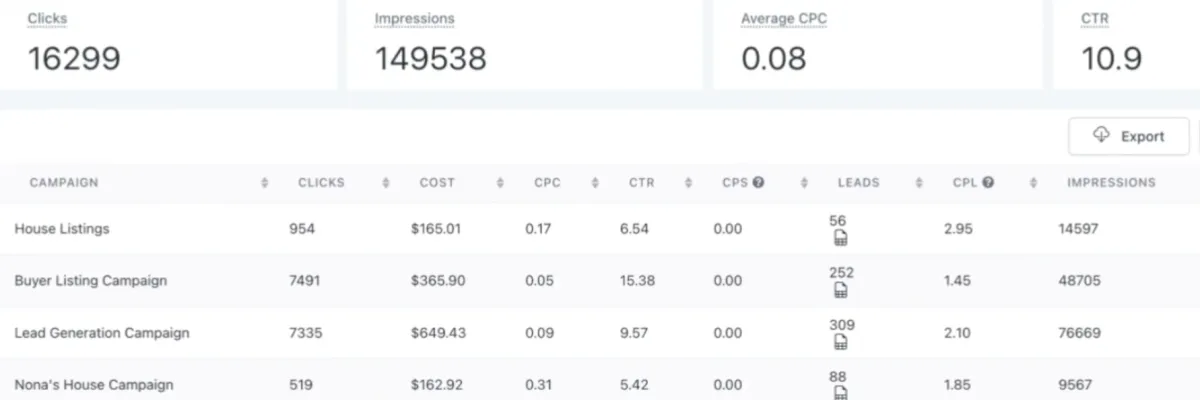Open Nona's House Campaign leads file icon
This screenshot has height=400, width=1200.
pyautogui.click(x=841, y=393)
